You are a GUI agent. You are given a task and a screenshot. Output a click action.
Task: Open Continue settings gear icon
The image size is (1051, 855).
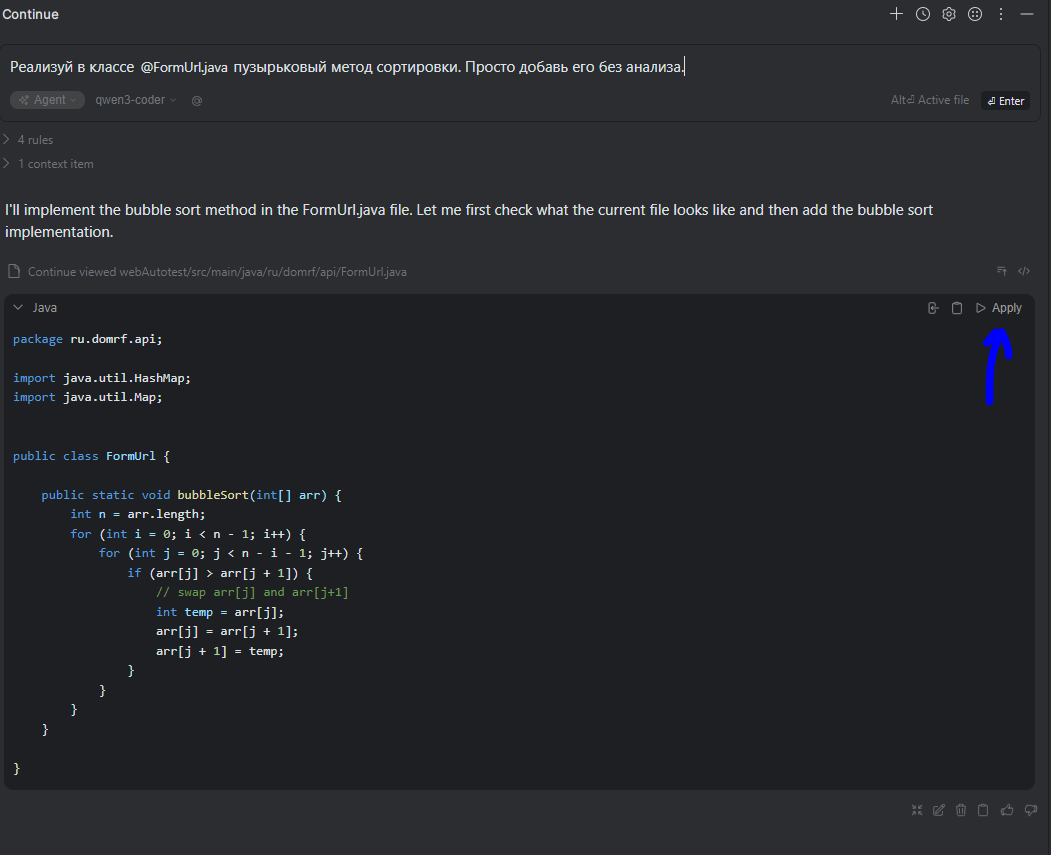(949, 14)
